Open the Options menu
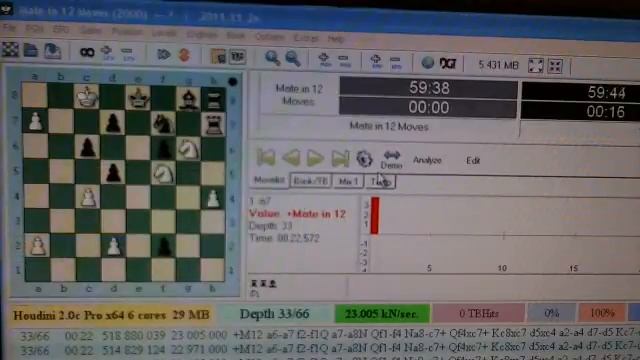Screen dimensions: 640x360 click(x=269, y=37)
